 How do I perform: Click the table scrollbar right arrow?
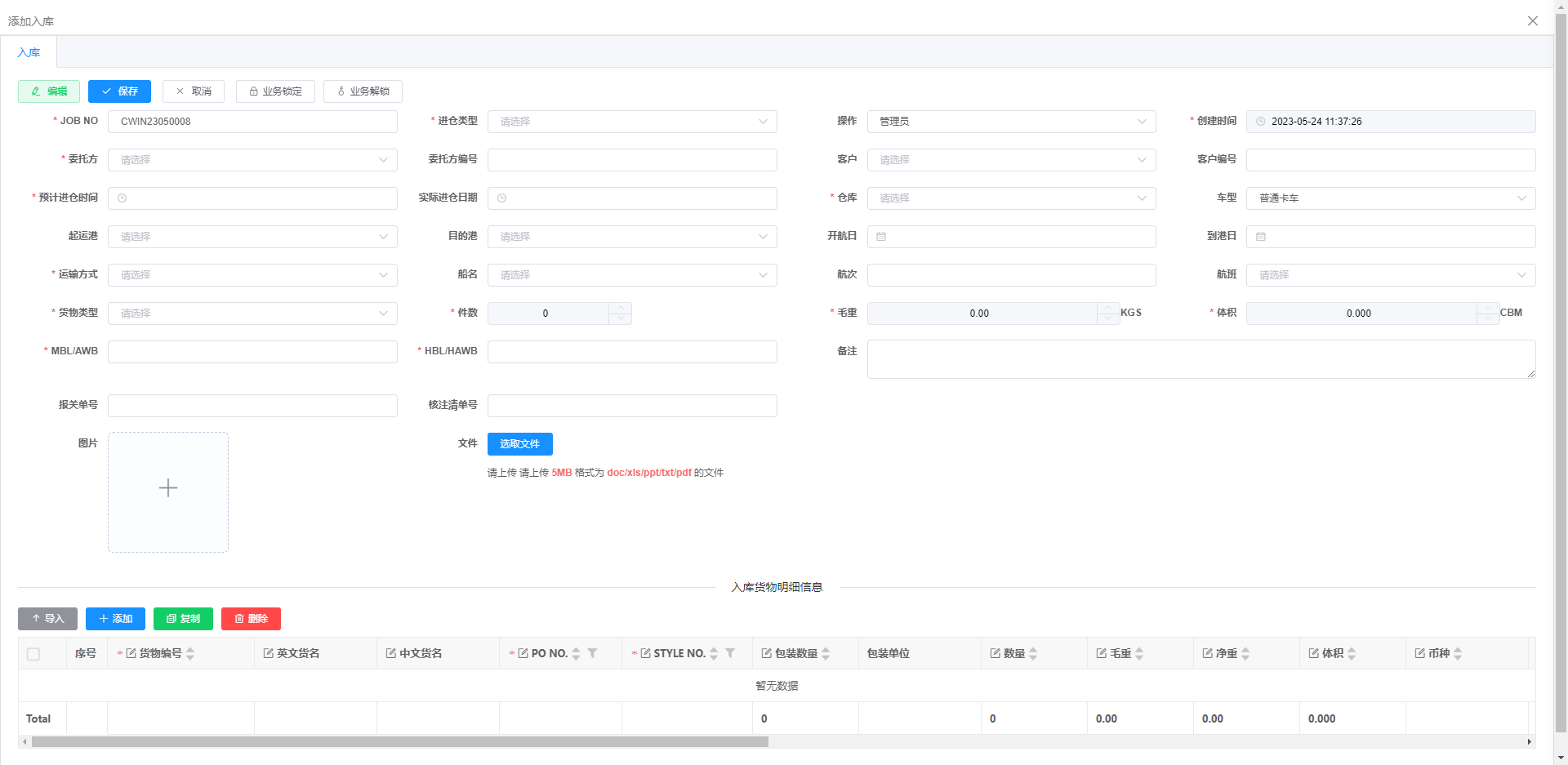(x=1530, y=742)
